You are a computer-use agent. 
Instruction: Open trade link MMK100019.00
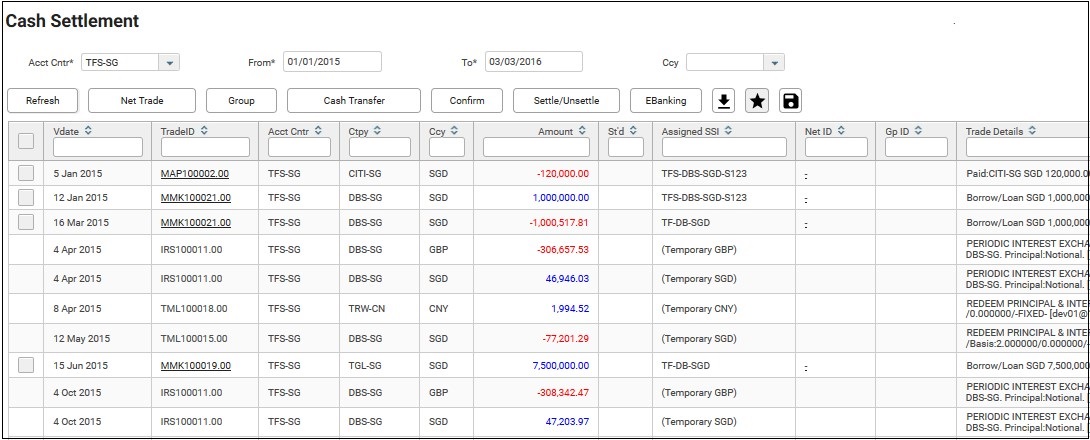(x=195, y=366)
